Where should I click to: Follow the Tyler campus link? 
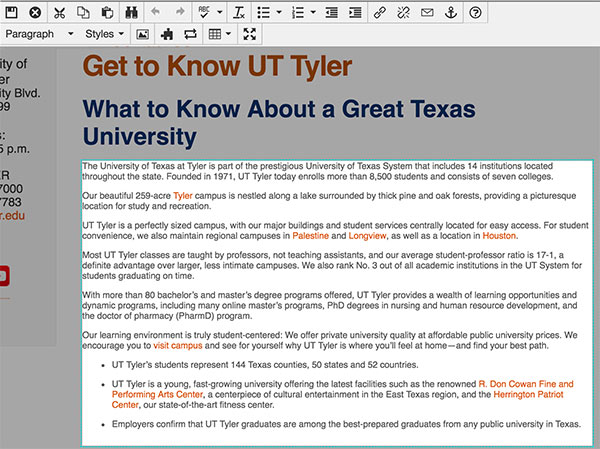[x=183, y=196]
